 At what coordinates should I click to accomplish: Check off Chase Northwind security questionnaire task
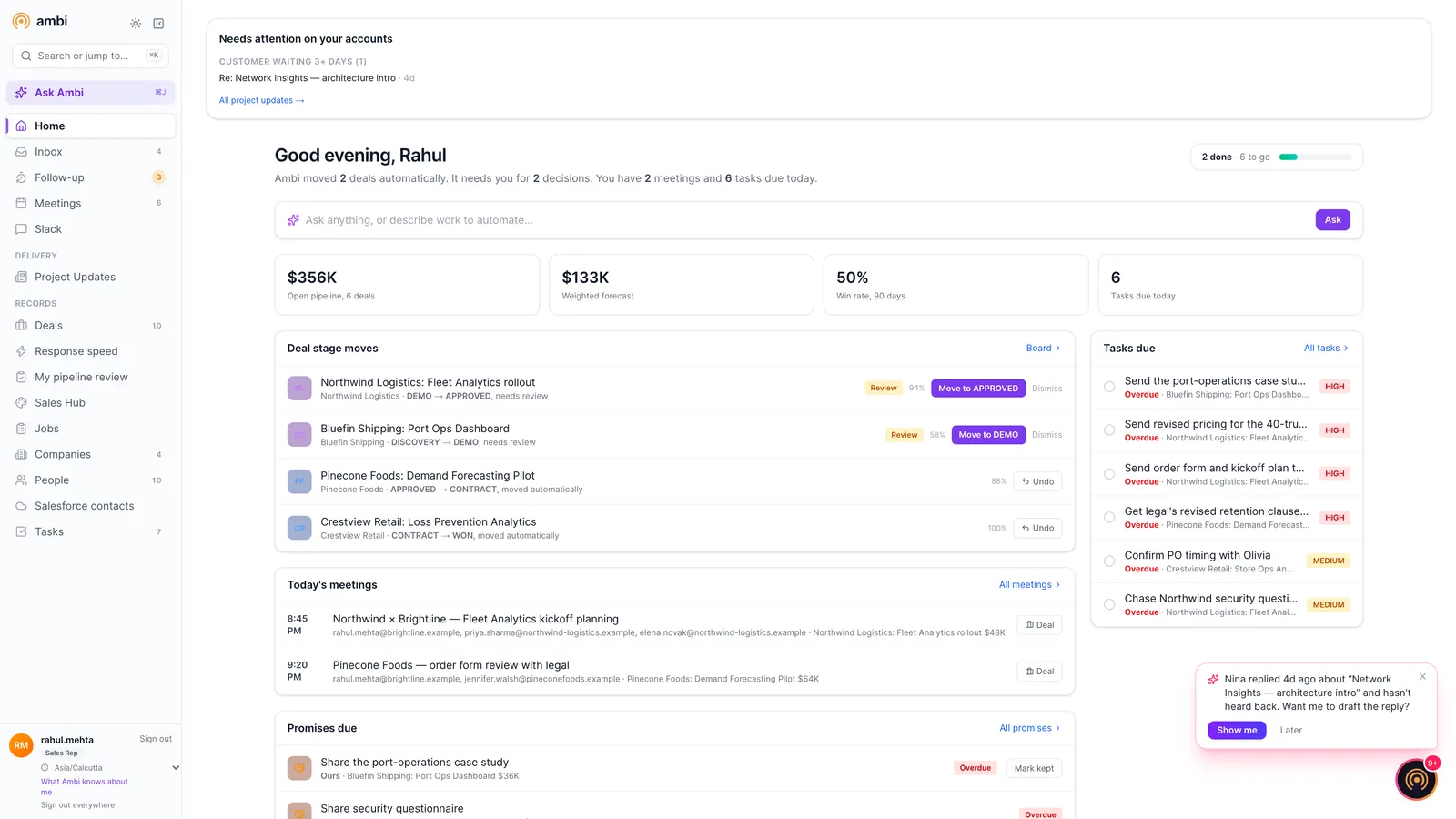coord(1109,604)
